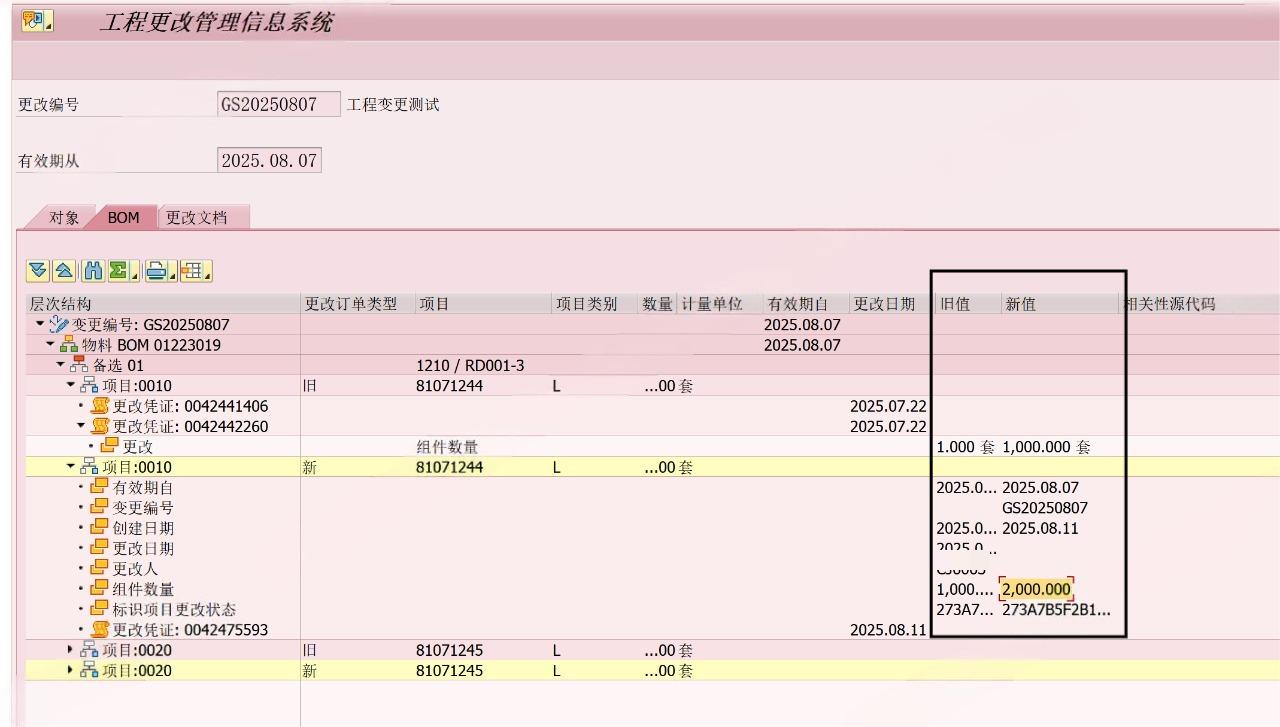Click the expand all toolbar icon
This screenshot has height=727, width=1280.
(37, 269)
